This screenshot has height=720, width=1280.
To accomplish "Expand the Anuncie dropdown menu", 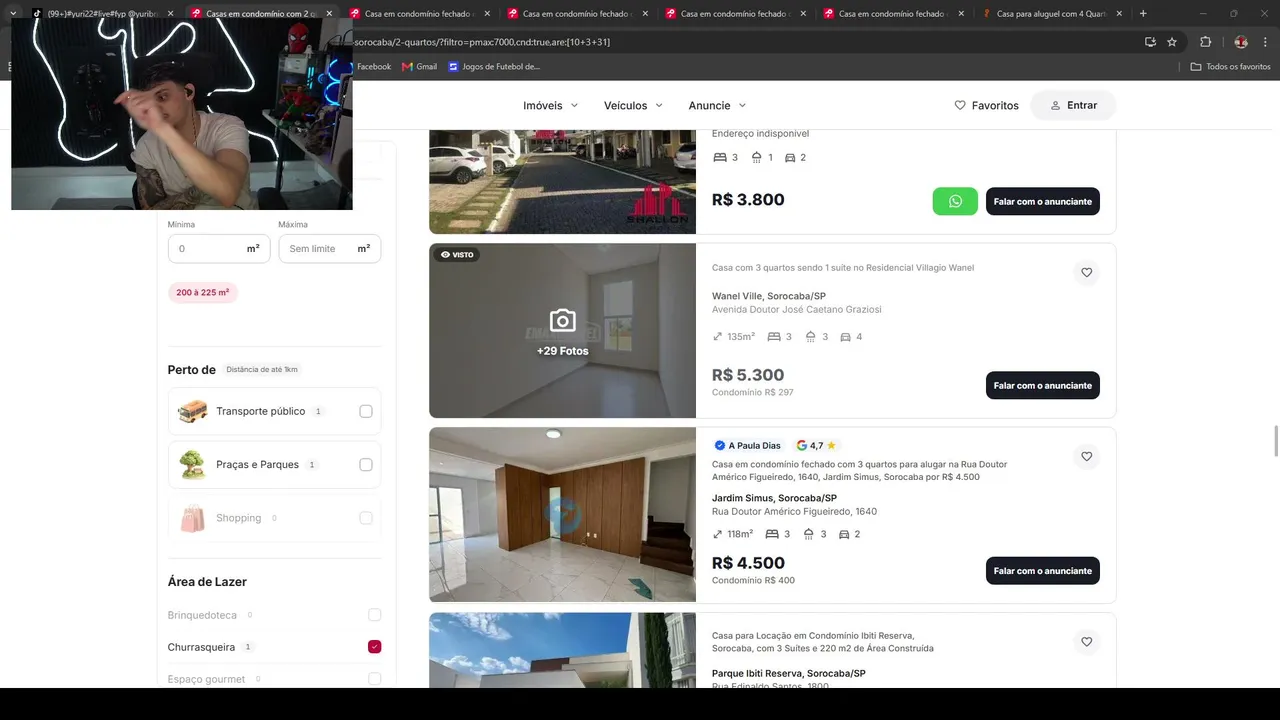I will point(718,105).
